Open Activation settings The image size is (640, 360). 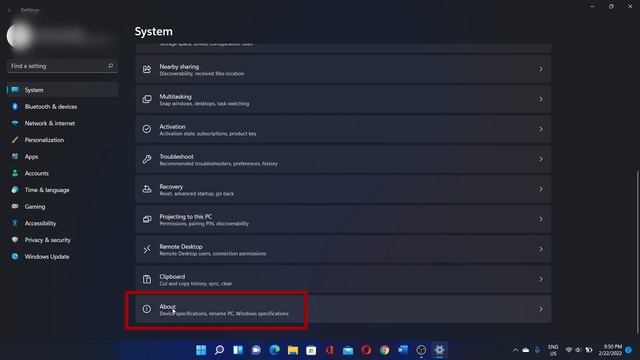point(343,129)
